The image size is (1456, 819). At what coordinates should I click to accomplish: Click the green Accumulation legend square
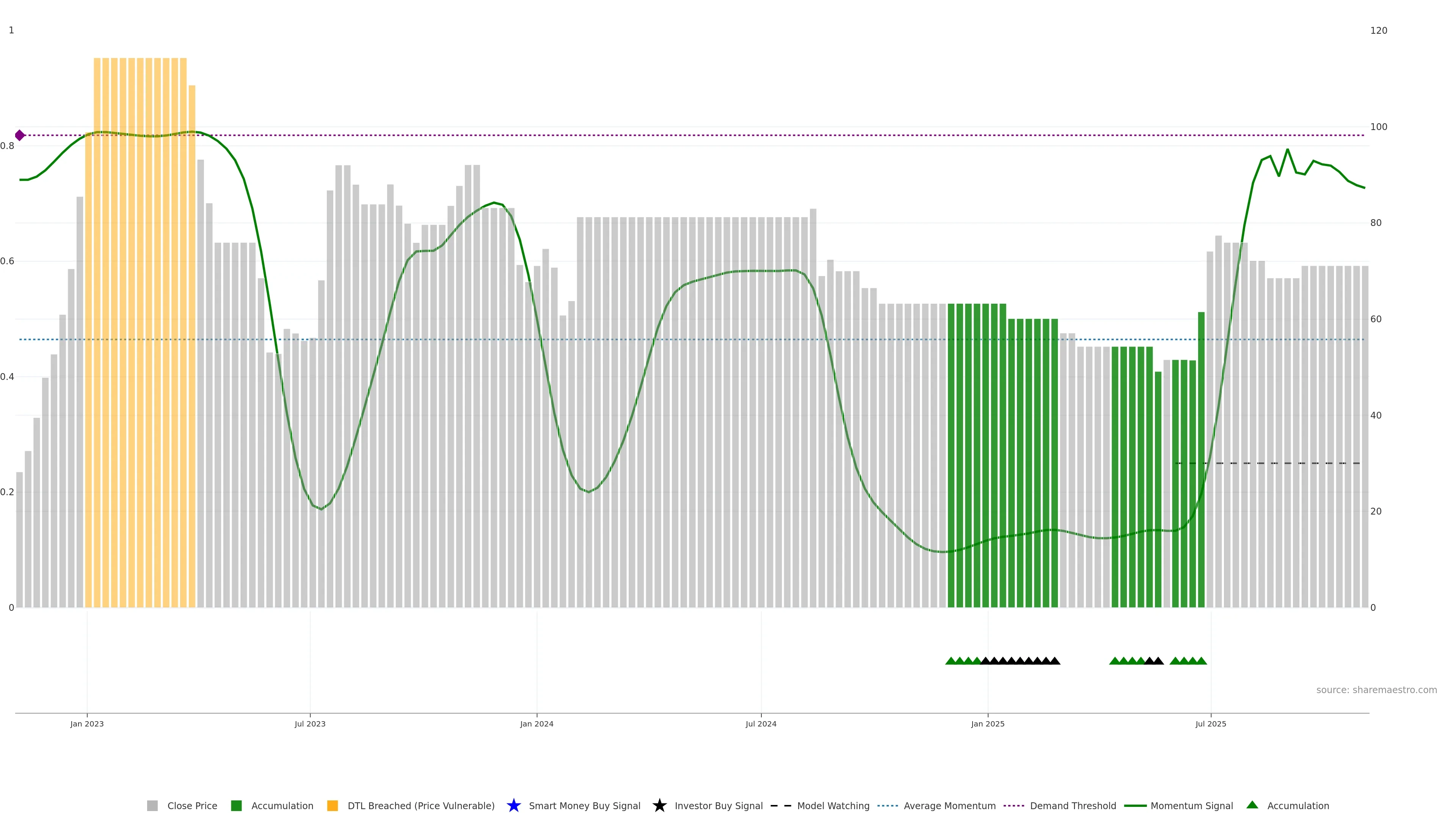(236, 805)
